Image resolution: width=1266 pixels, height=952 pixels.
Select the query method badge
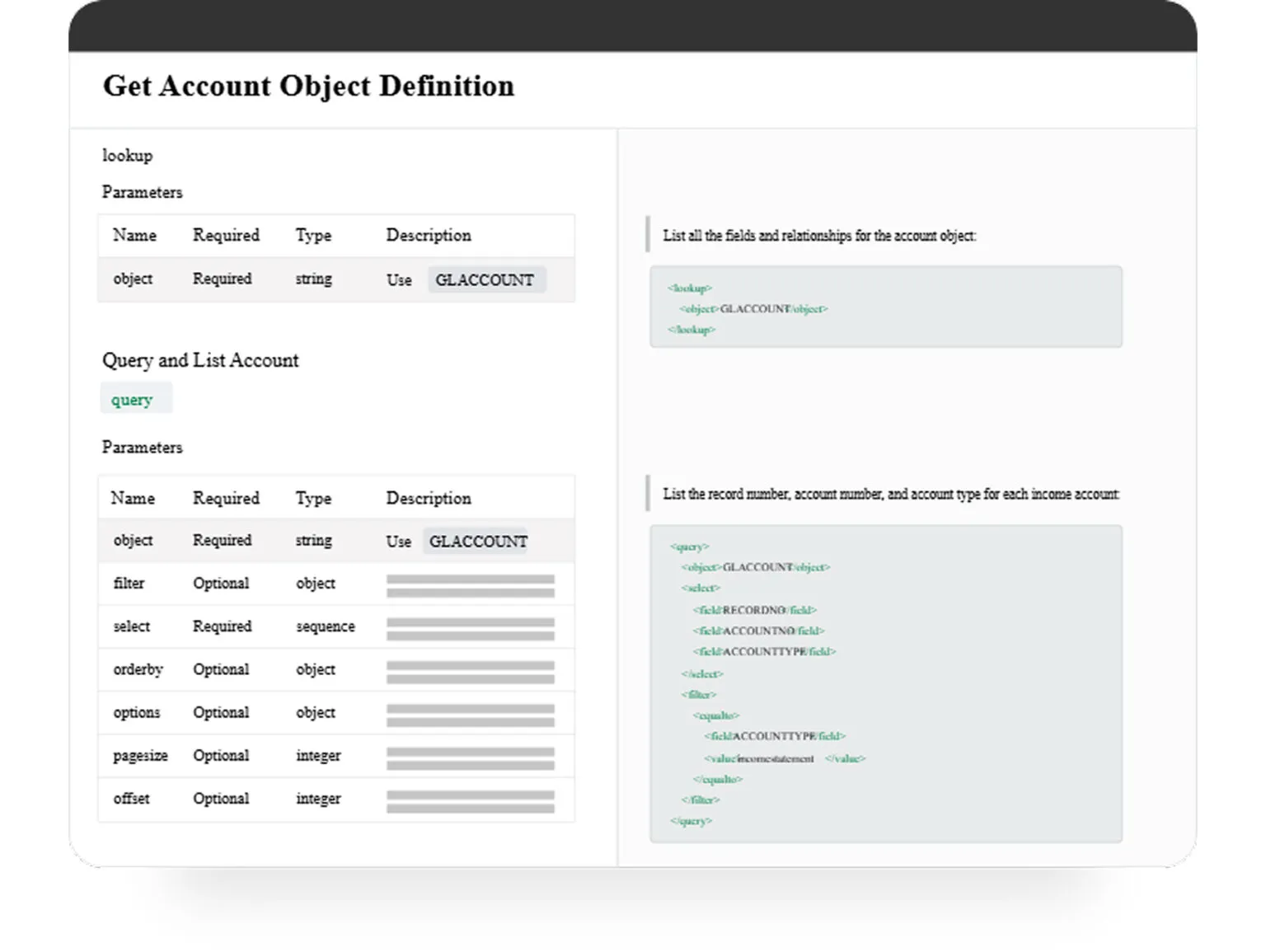point(135,398)
